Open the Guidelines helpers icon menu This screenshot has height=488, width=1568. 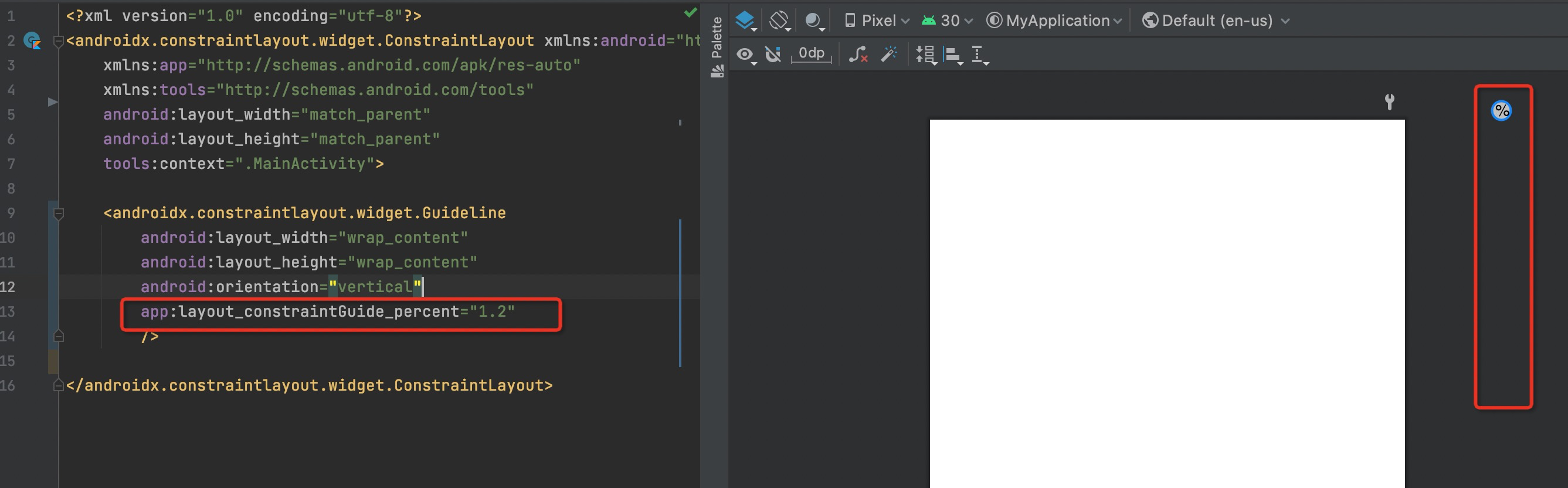979,55
